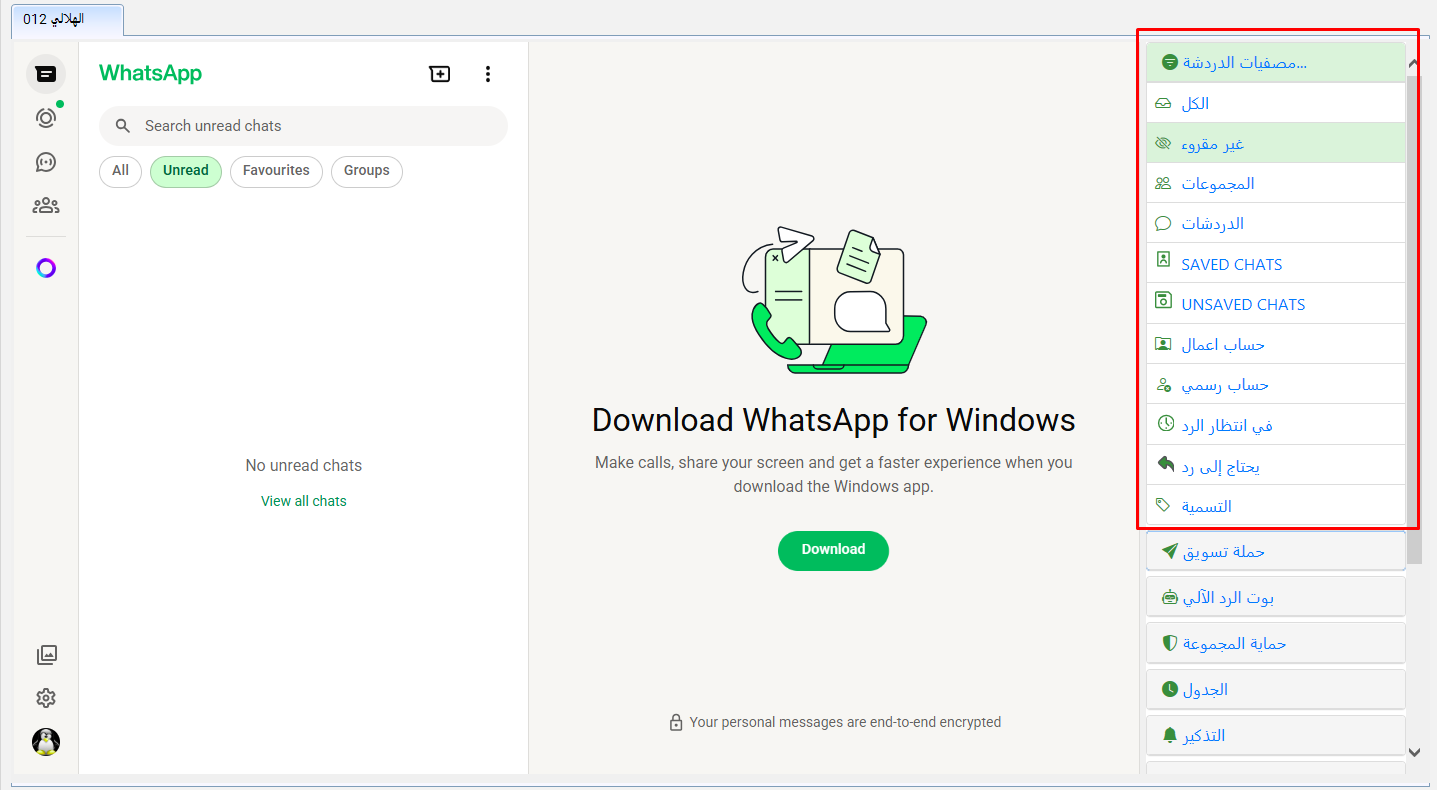Open the penguin profile picture
1437x790 pixels.
point(46,742)
